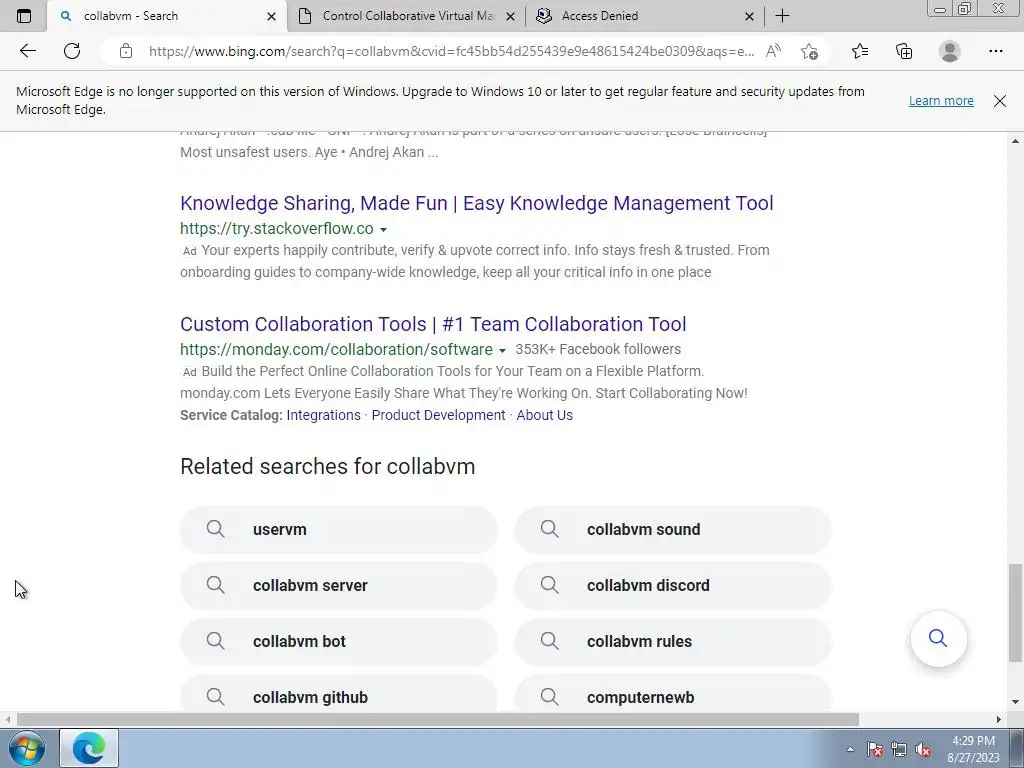This screenshot has width=1024, height=768.
Task: Open a new tab with plus button
Action: pos(782,16)
